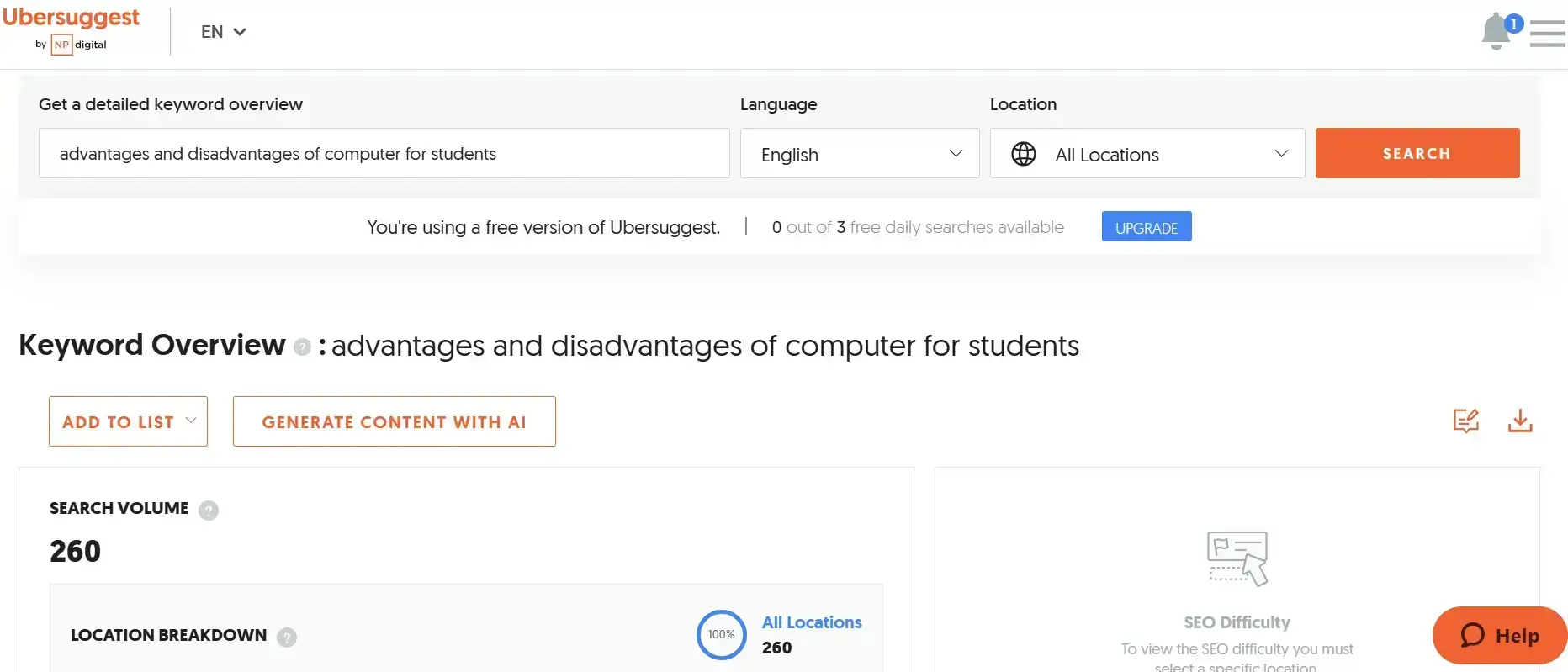Click the Location Breakdown label
Viewport: 1568px width, 672px height.
(x=168, y=635)
